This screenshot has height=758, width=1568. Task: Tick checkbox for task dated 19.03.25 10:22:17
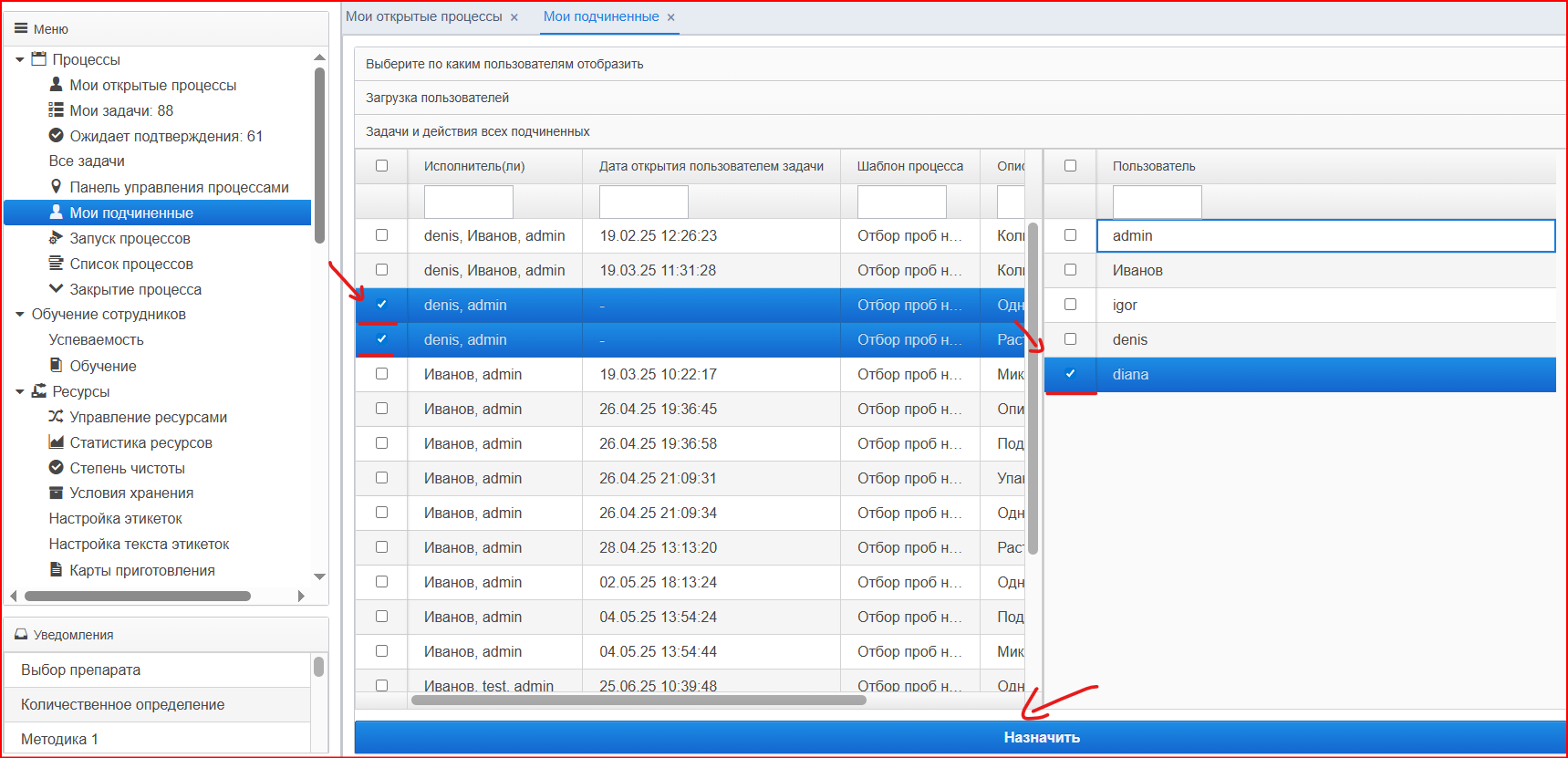(381, 374)
